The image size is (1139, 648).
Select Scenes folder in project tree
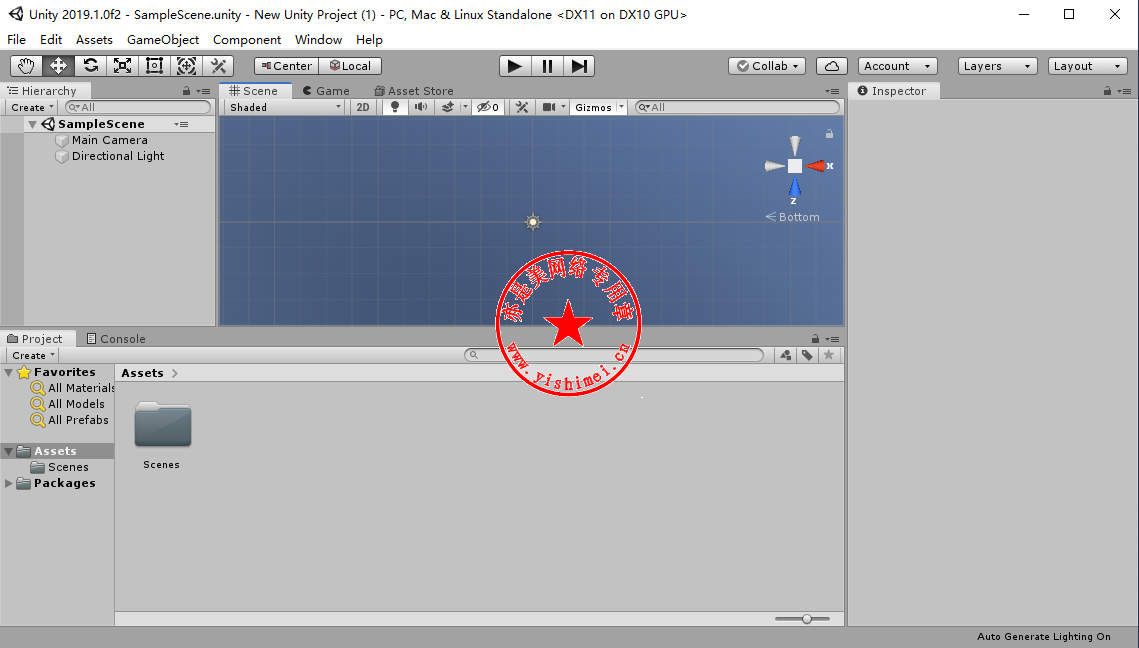tap(60, 467)
